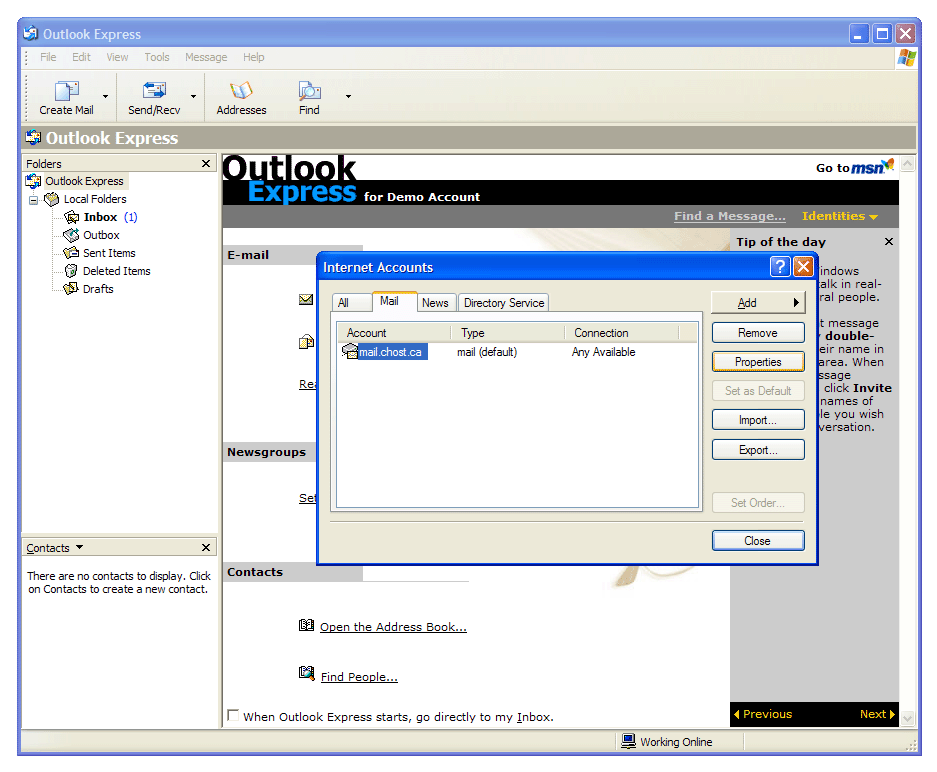
Task: Open the Help menu
Action: (253, 57)
